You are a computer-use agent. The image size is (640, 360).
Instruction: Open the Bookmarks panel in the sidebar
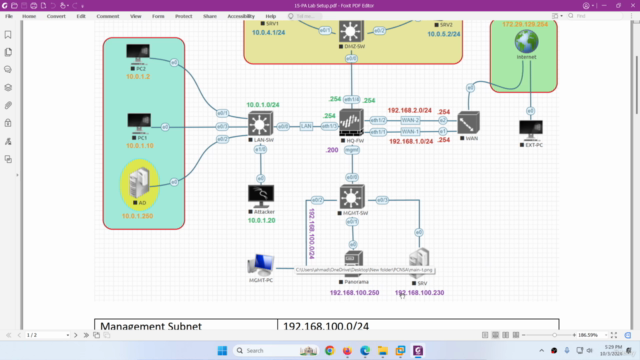(x=8, y=35)
